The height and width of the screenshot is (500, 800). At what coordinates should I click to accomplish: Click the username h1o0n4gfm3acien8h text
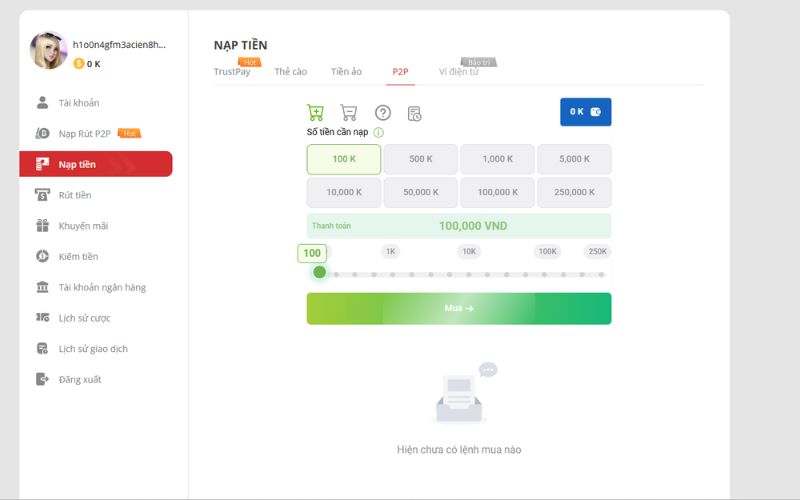coord(119,44)
